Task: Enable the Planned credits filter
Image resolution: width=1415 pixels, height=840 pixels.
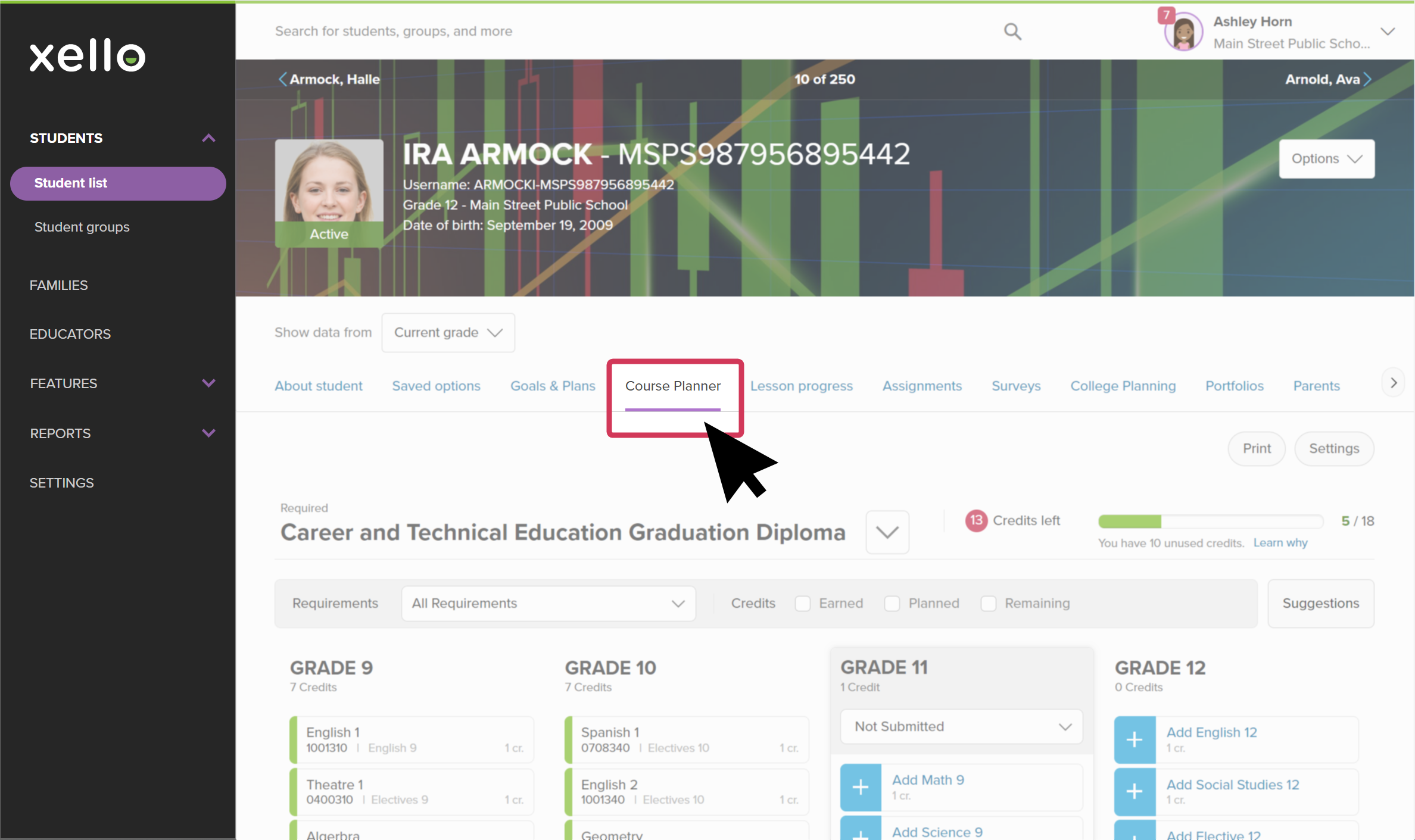Action: click(892, 603)
